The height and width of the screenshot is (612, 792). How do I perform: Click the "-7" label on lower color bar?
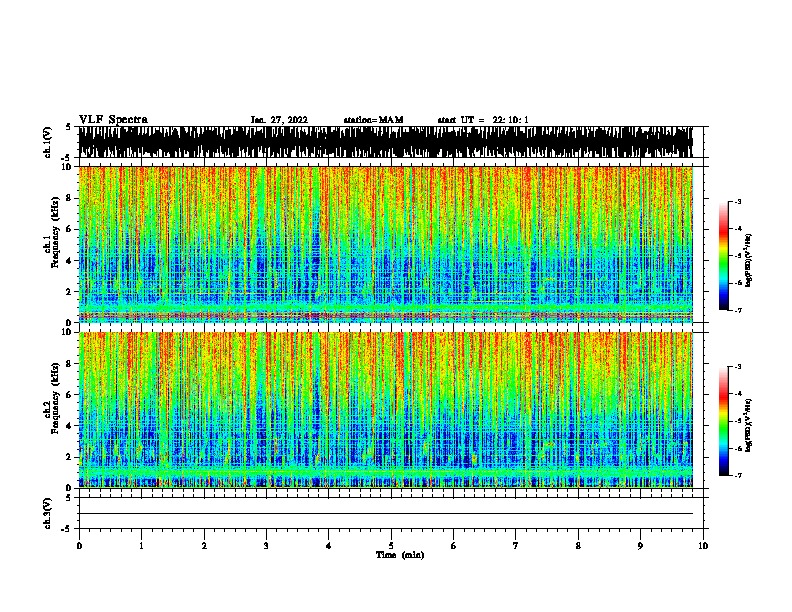[738, 475]
